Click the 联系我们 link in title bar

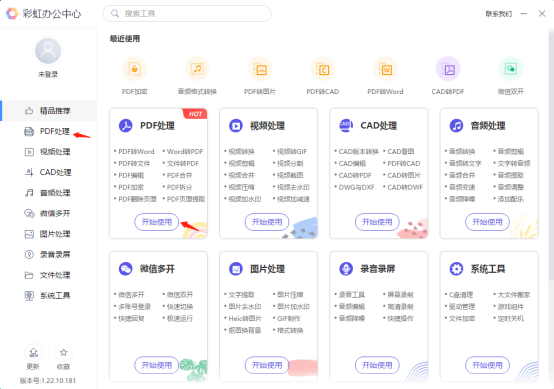(499, 14)
